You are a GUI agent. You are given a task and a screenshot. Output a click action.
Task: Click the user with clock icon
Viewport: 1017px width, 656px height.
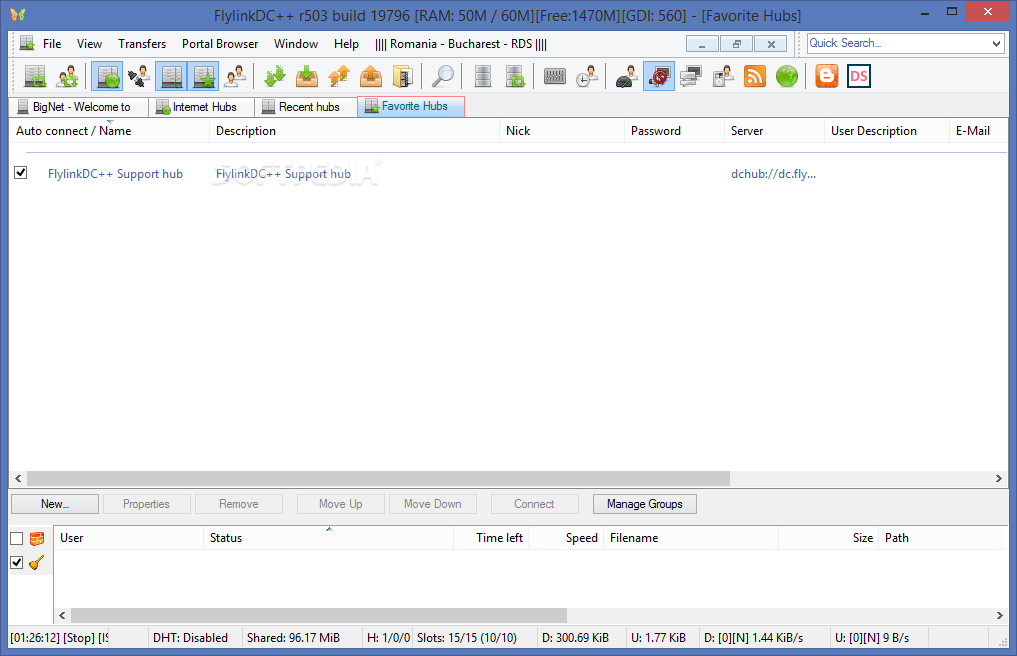(x=586, y=77)
